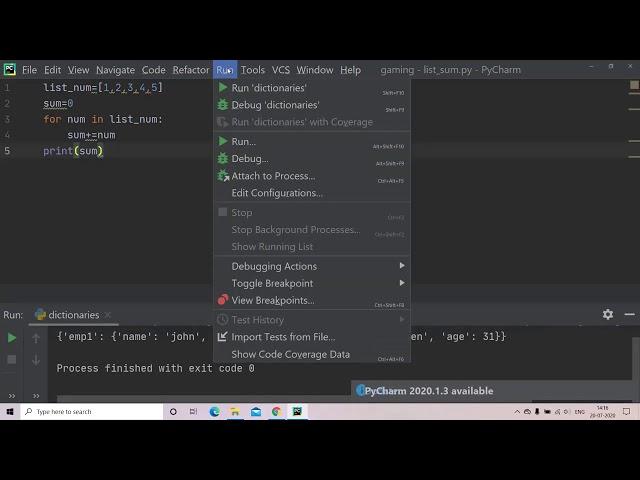The height and width of the screenshot is (480, 640).
Task: Select Import Tests from File...
Action: pos(312,337)
